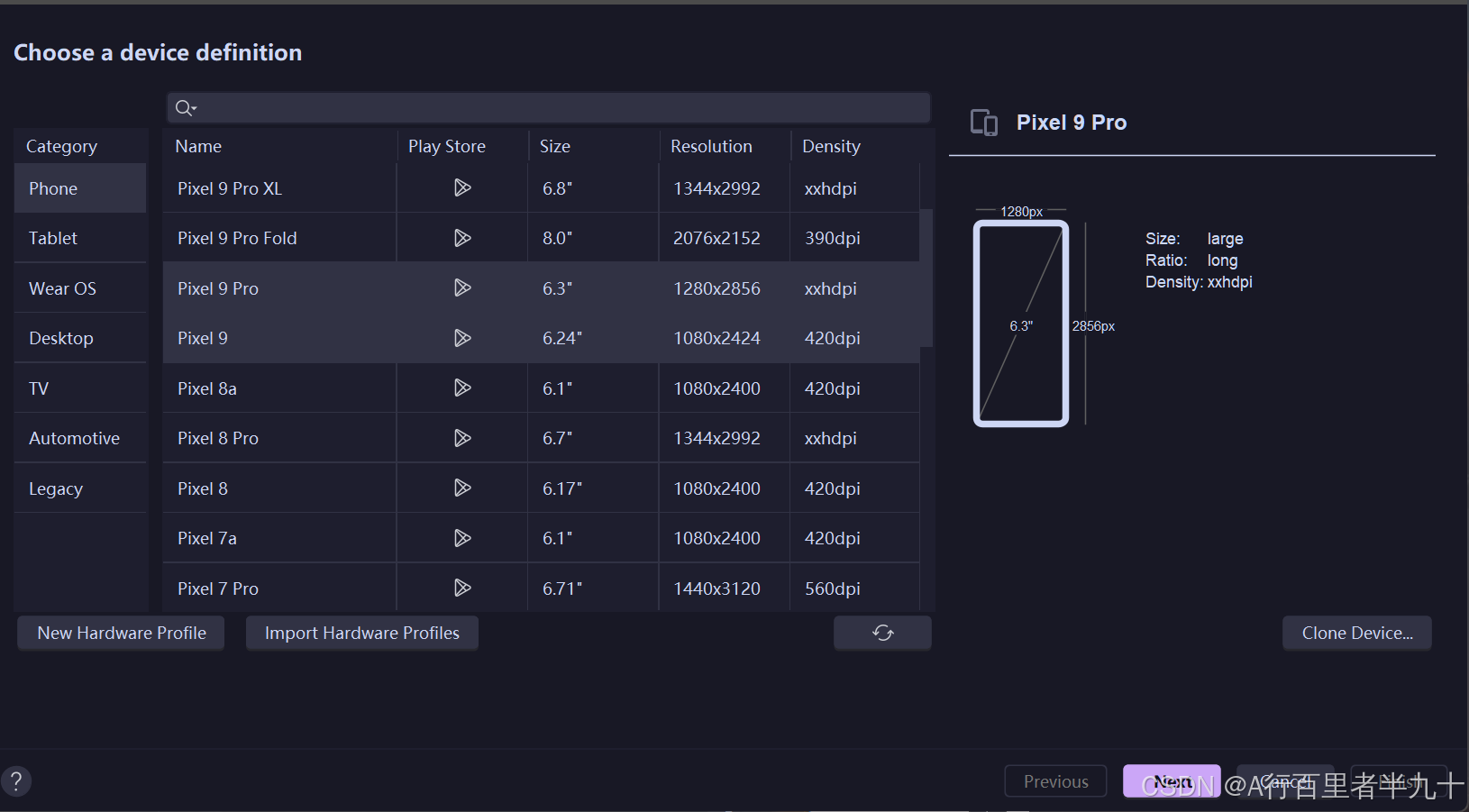Select the Pixel 9 Pro XL device name

tap(230, 188)
